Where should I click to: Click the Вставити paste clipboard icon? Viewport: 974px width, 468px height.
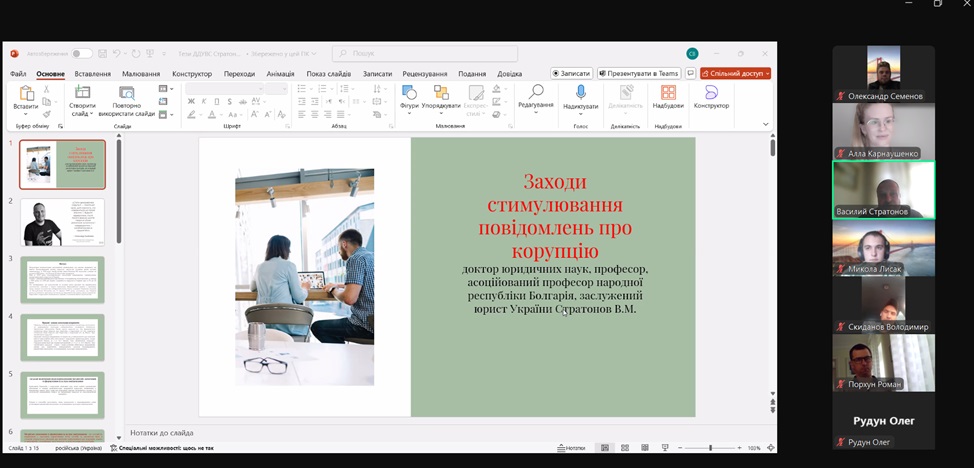tap(26, 93)
